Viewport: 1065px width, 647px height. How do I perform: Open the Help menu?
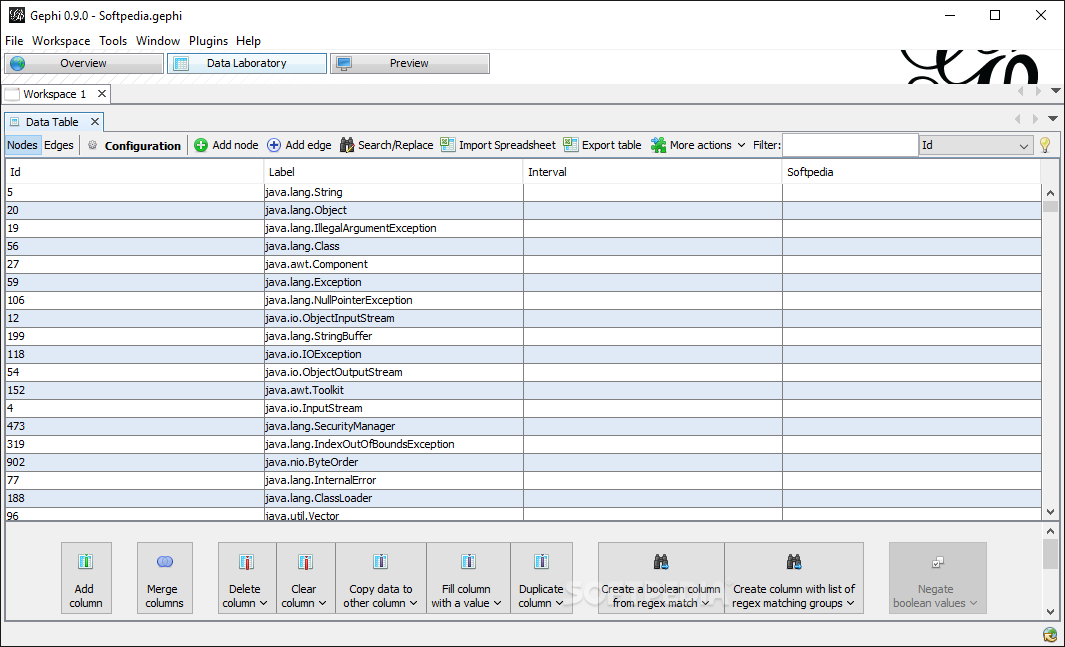pos(249,41)
